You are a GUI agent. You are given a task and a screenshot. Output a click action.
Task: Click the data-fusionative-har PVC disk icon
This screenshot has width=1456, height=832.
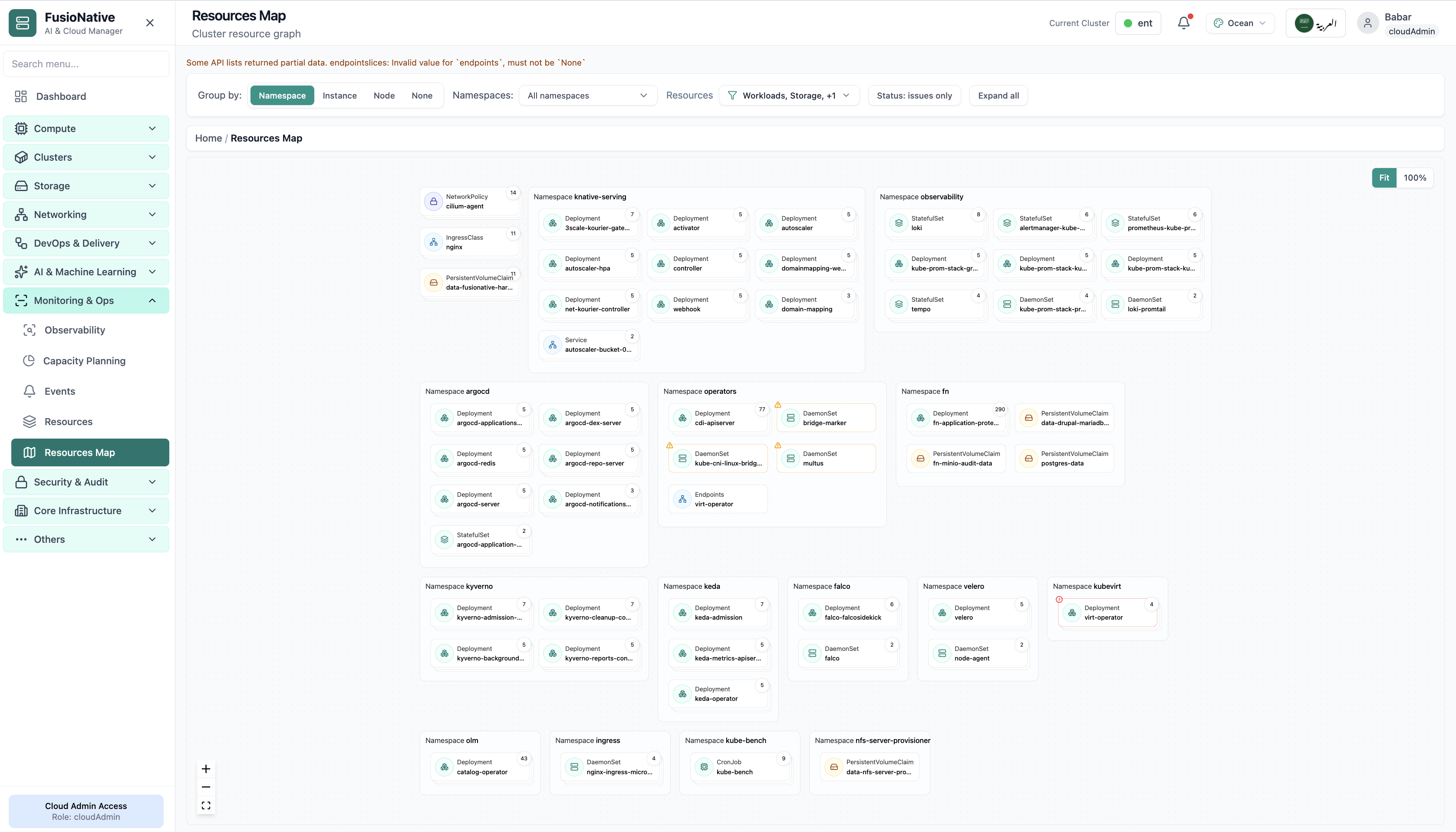[x=434, y=282]
